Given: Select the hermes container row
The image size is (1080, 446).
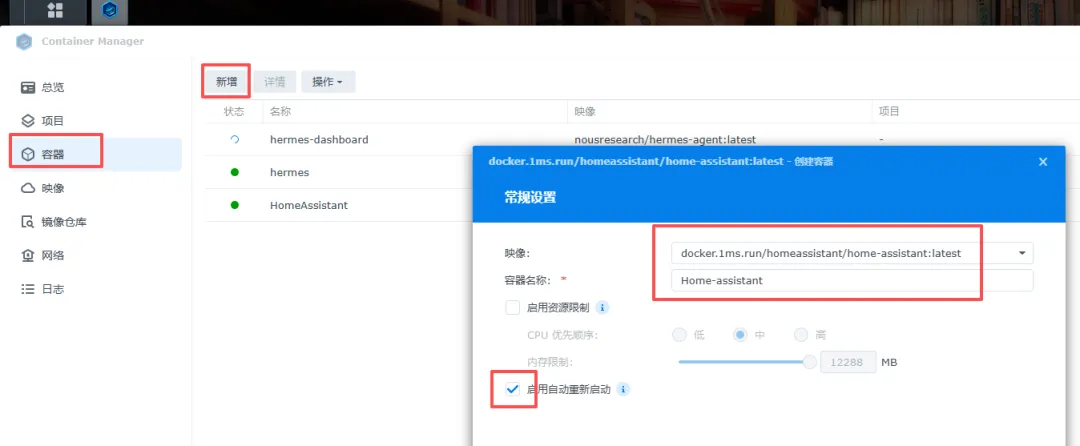Looking at the screenshot, I should 340,172.
